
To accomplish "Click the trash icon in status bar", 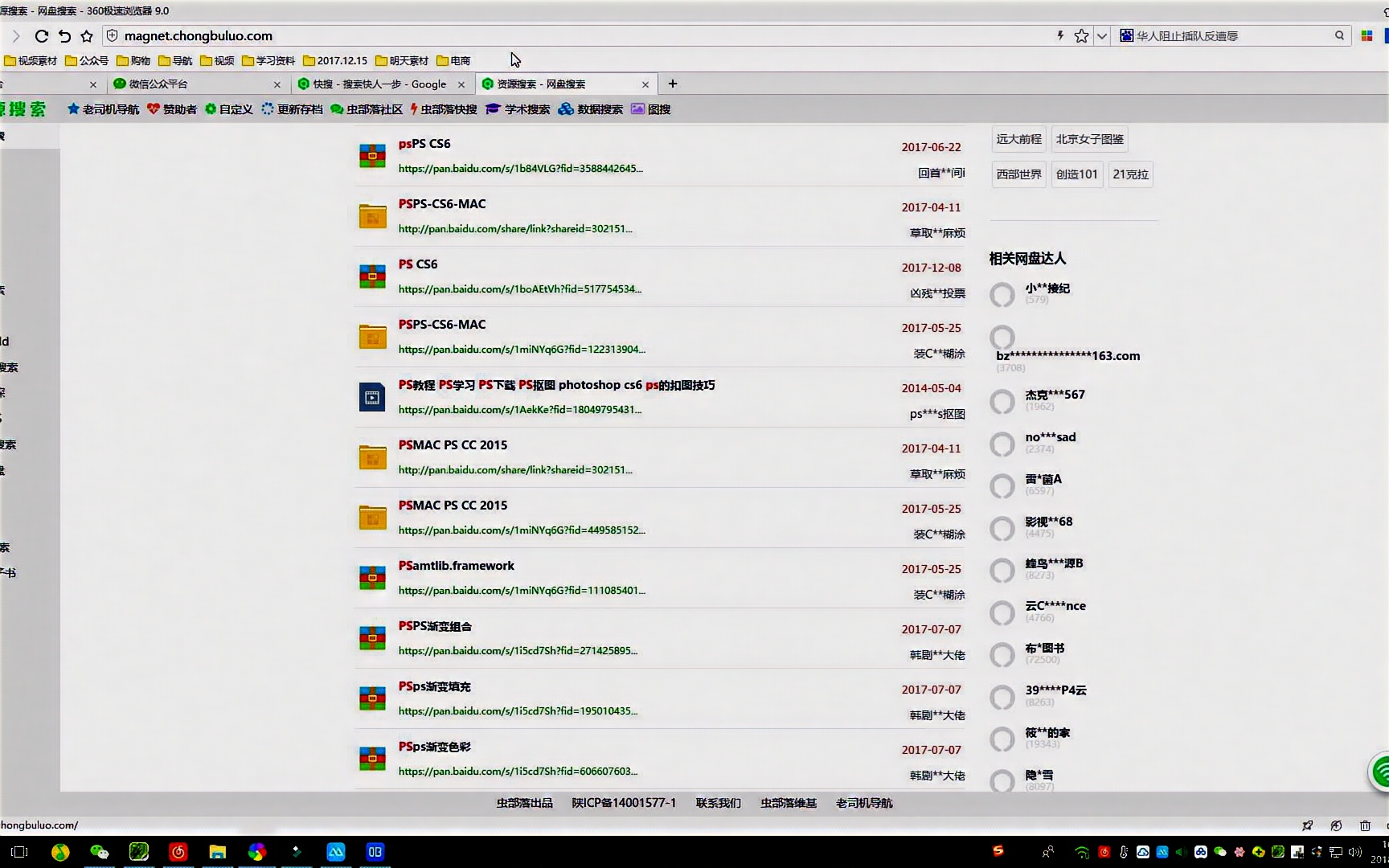I will tap(1365, 825).
